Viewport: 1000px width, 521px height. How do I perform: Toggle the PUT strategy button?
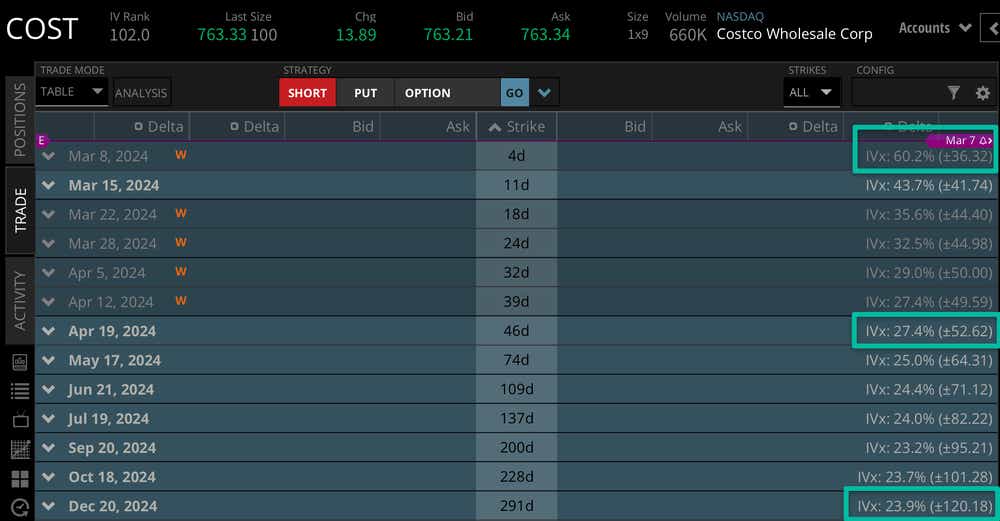(365, 93)
